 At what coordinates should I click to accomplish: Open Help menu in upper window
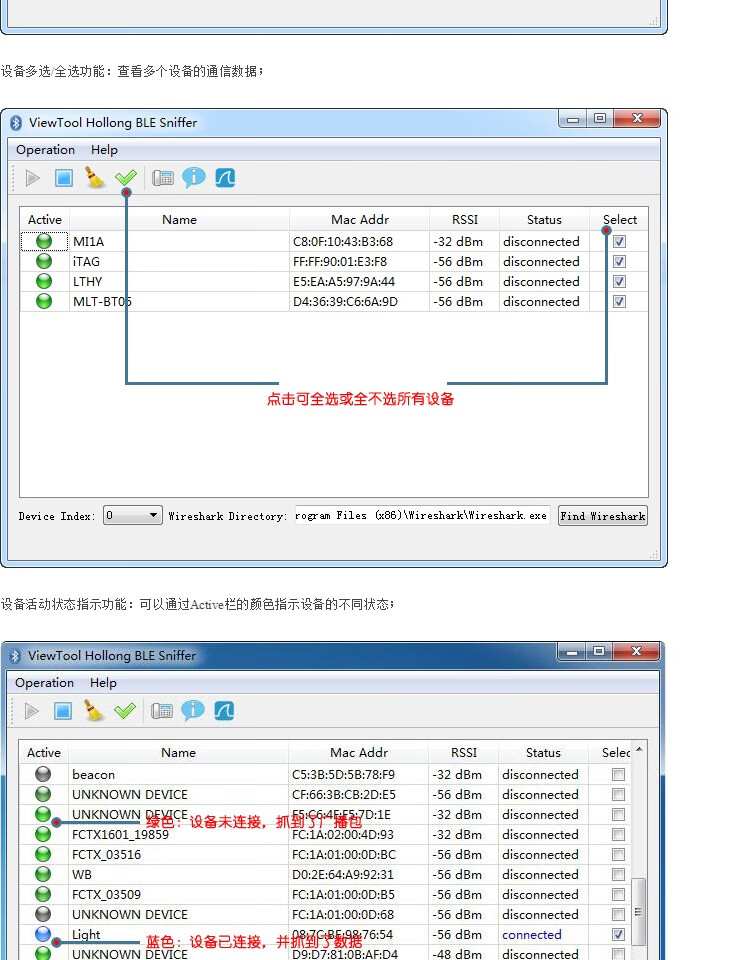pyautogui.click(x=104, y=150)
